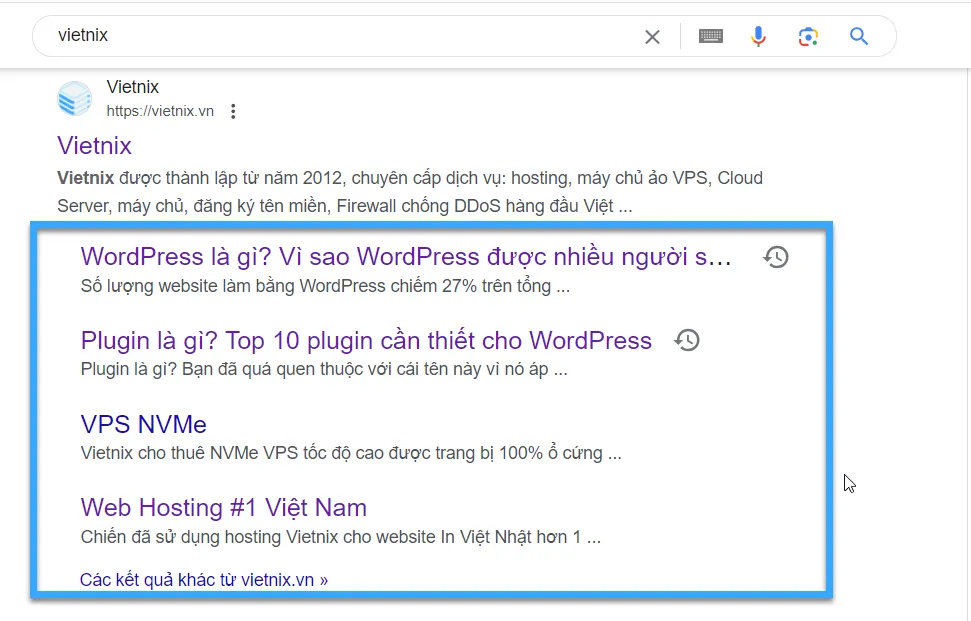Open Google Lens image search

pos(808,37)
